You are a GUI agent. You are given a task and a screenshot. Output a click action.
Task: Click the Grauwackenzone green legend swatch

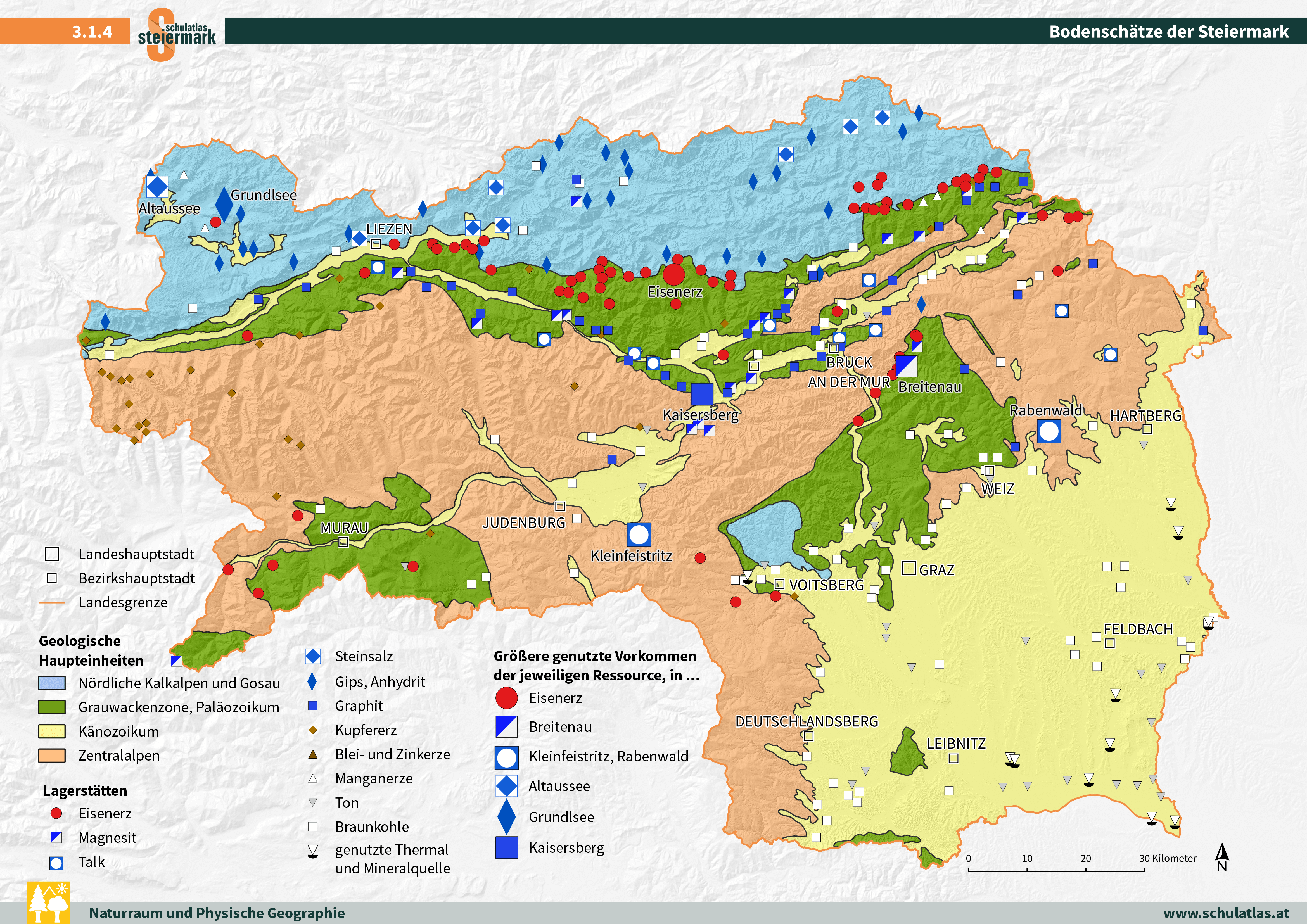coord(52,707)
